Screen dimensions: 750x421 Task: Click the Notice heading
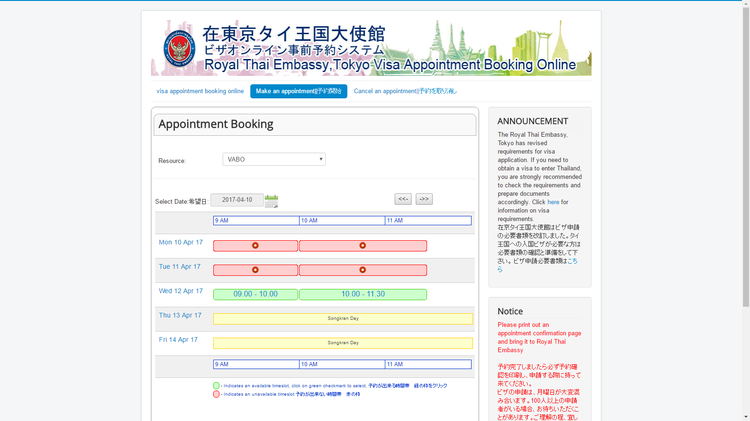(x=510, y=311)
